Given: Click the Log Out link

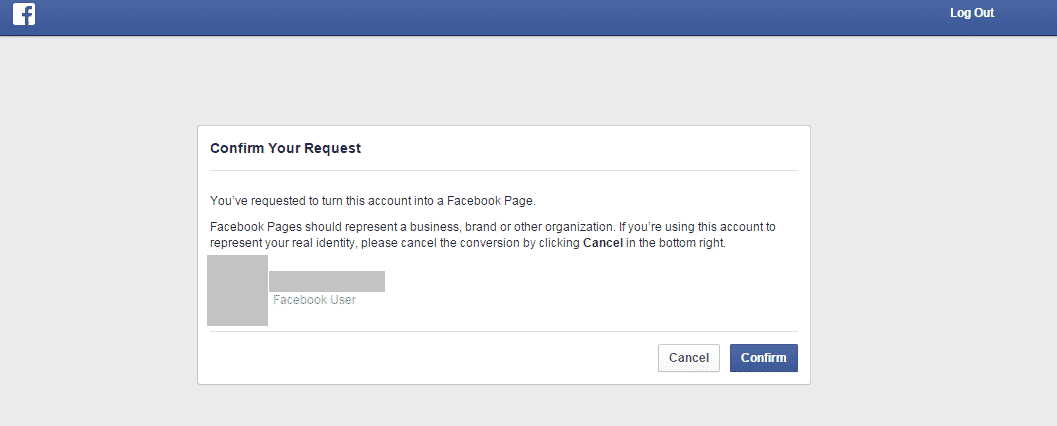Looking at the screenshot, I should tap(971, 13).
